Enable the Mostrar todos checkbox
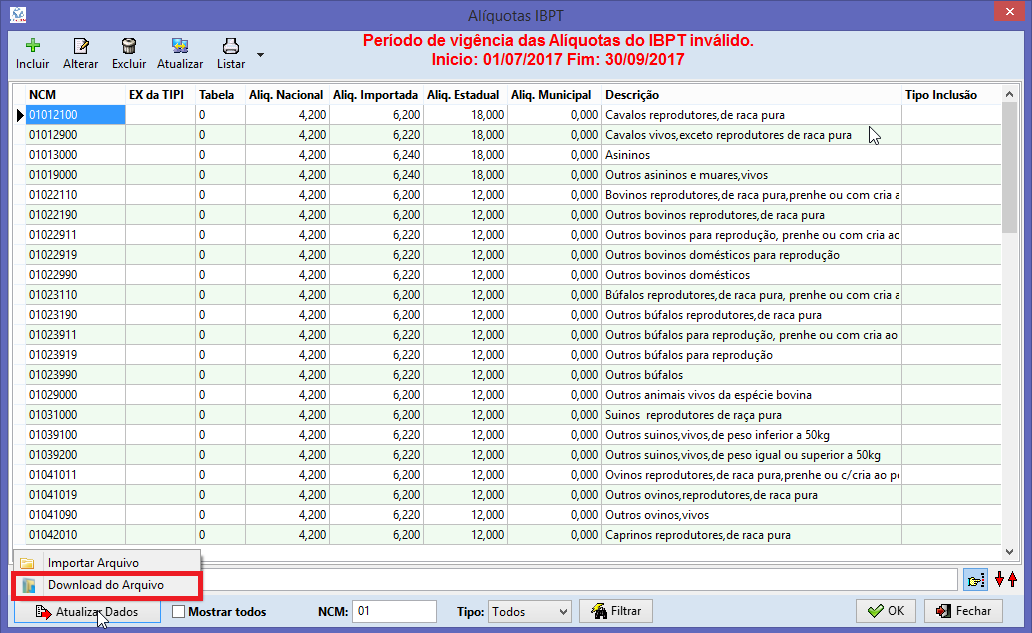 (x=178, y=612)
